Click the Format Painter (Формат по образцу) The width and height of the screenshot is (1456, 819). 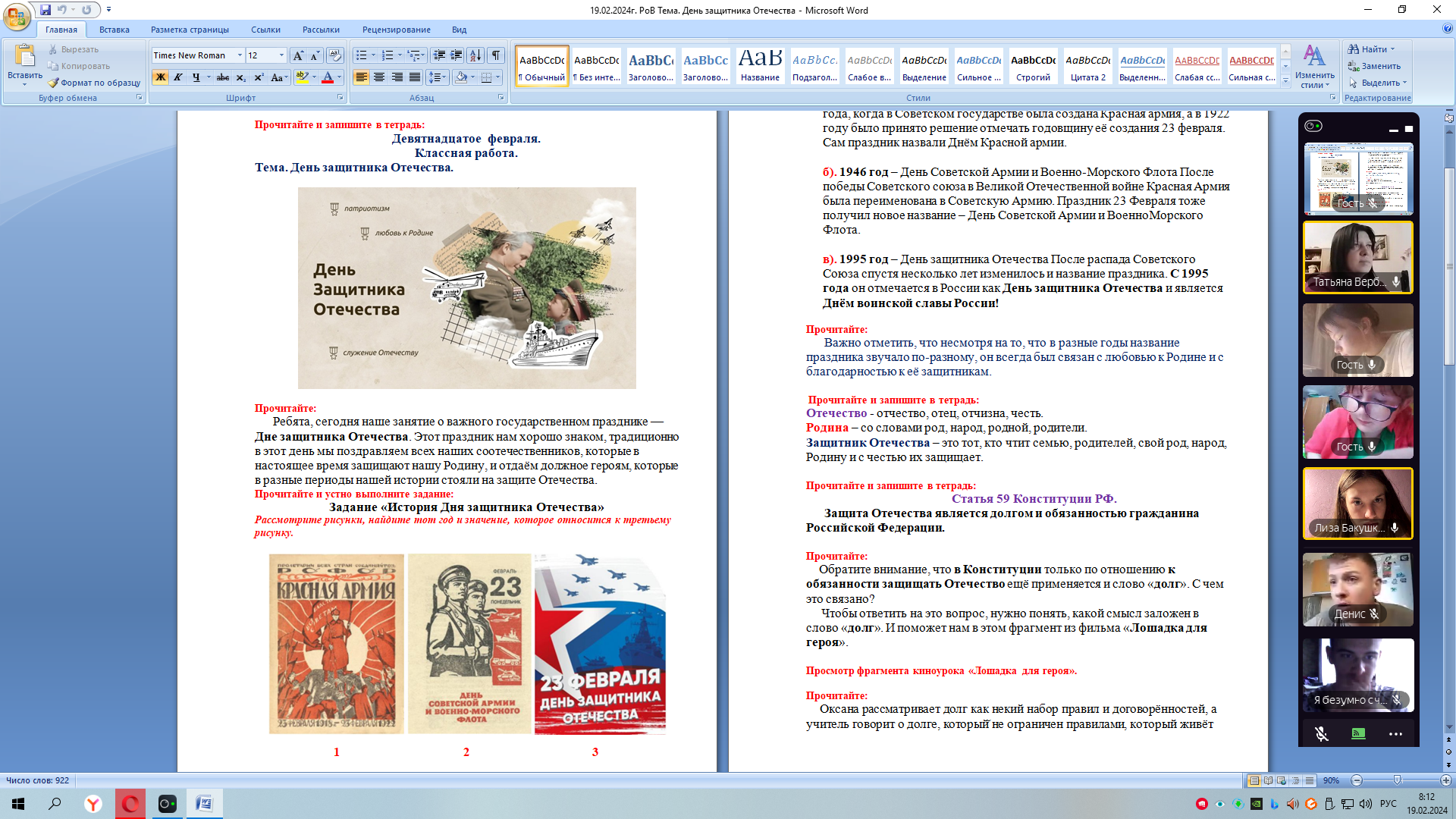pyautogui.click(x=94, y=83)
